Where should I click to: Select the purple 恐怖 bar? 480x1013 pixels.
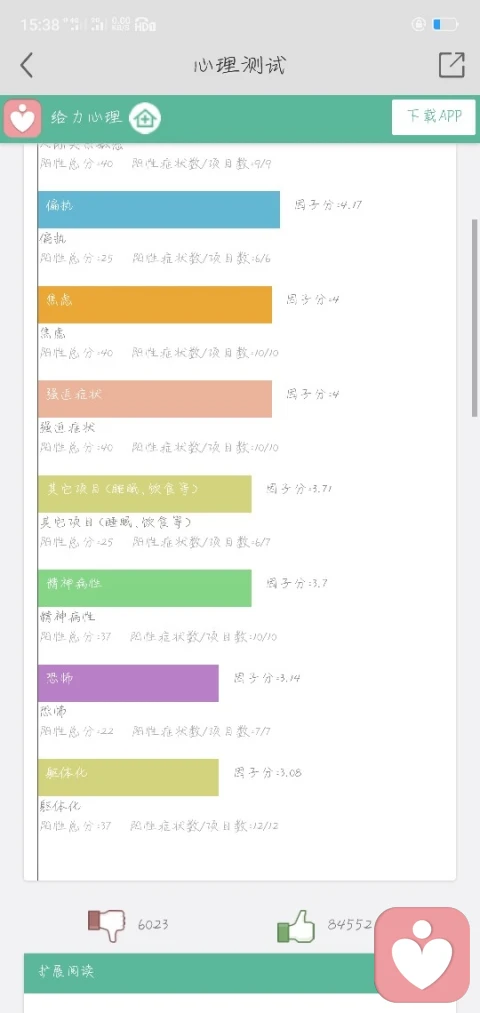pyautogui.click(x=128, y=683)
